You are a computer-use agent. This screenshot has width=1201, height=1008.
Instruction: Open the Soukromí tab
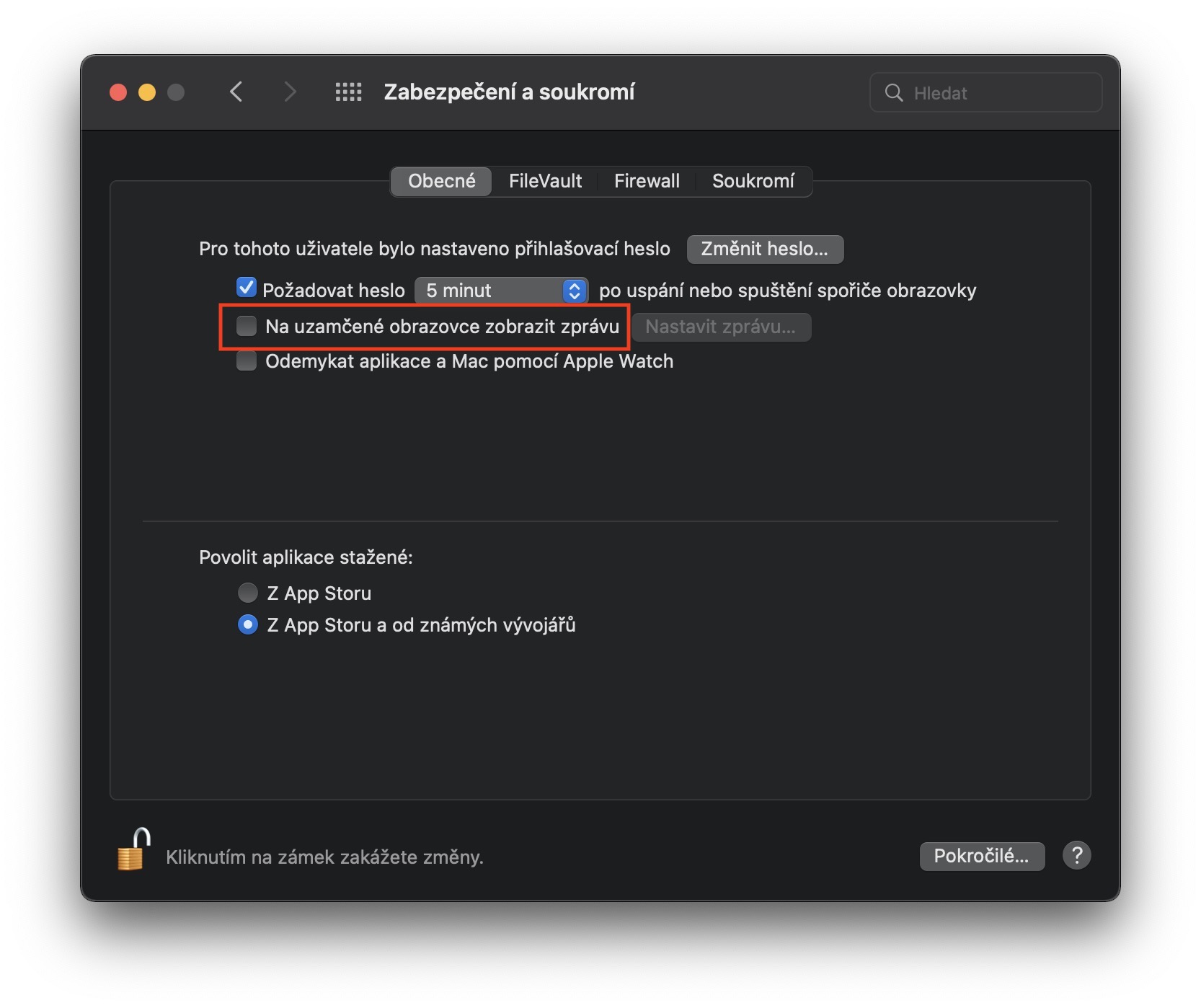(x=753, y=181)
